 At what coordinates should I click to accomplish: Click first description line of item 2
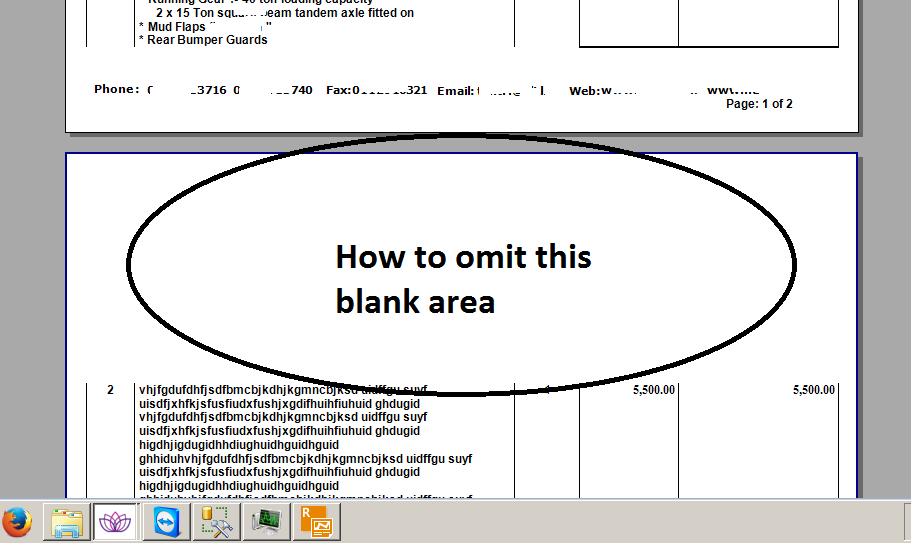click(x=283, y=390)
